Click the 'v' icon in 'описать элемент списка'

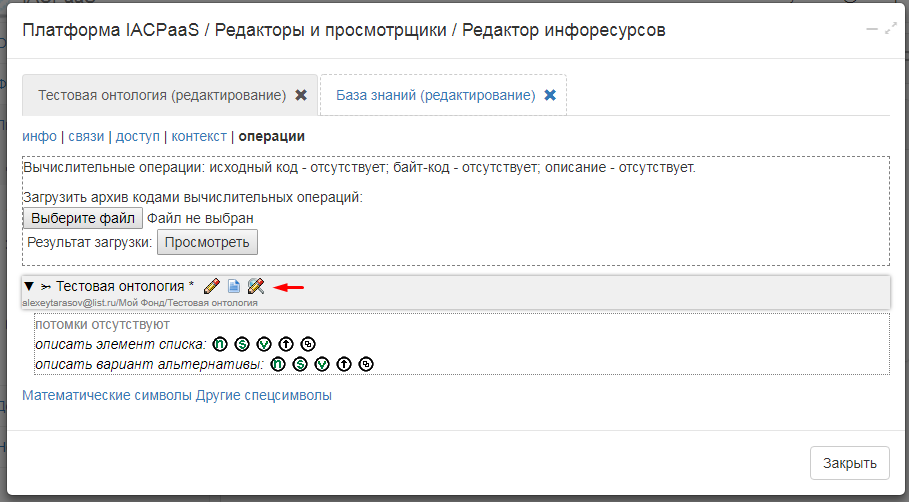[x=264, y=344]
